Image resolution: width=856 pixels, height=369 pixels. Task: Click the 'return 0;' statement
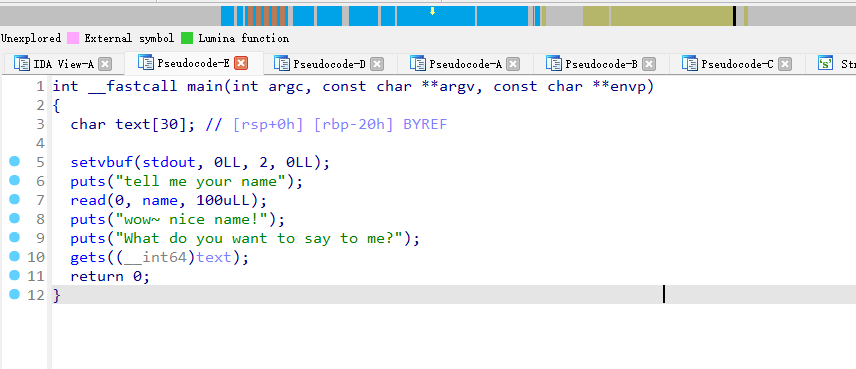110,276
